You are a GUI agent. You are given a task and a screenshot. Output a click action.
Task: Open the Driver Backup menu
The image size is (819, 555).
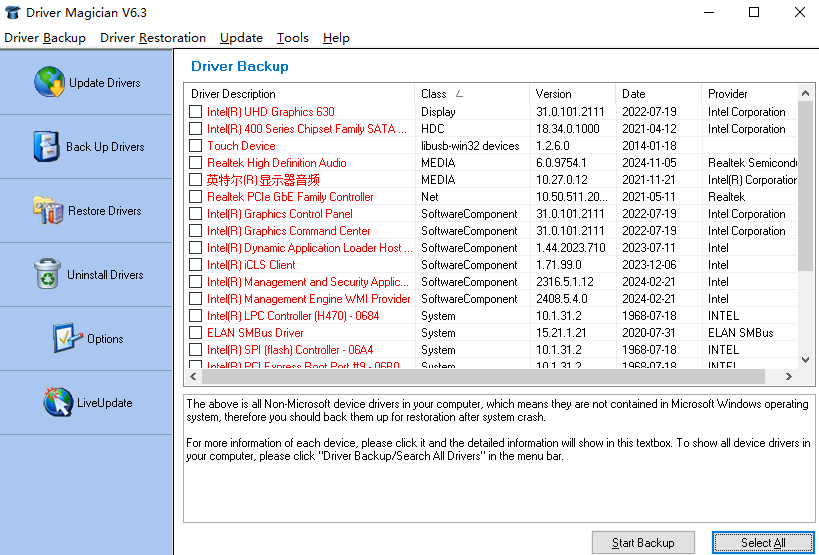[x=45, y=38]
